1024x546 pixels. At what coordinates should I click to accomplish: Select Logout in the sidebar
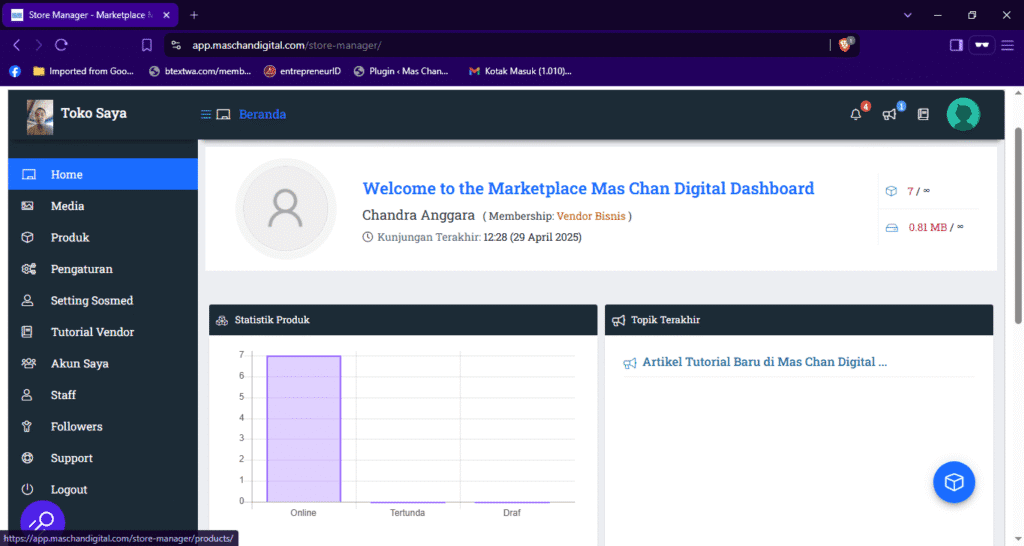coord(103,489)
